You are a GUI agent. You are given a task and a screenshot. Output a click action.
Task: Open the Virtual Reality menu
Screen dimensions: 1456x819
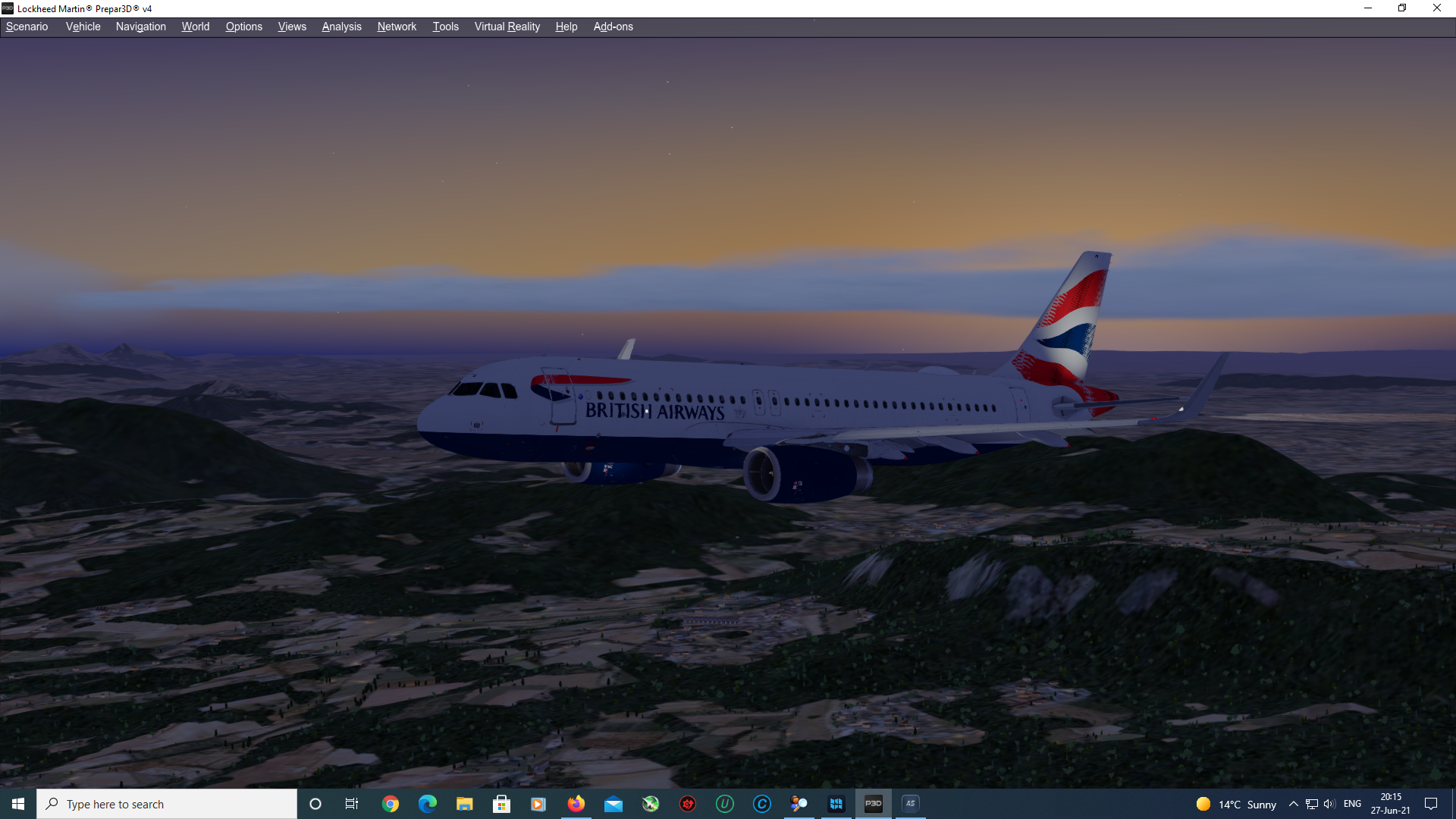507,27
